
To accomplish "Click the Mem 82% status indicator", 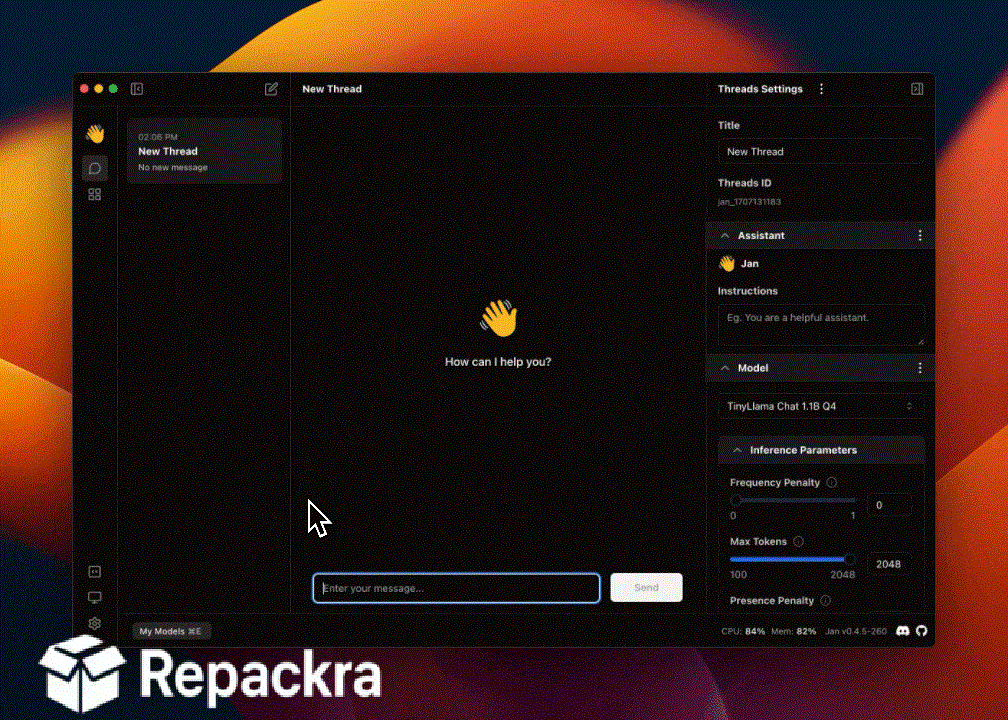I will 793,631.
